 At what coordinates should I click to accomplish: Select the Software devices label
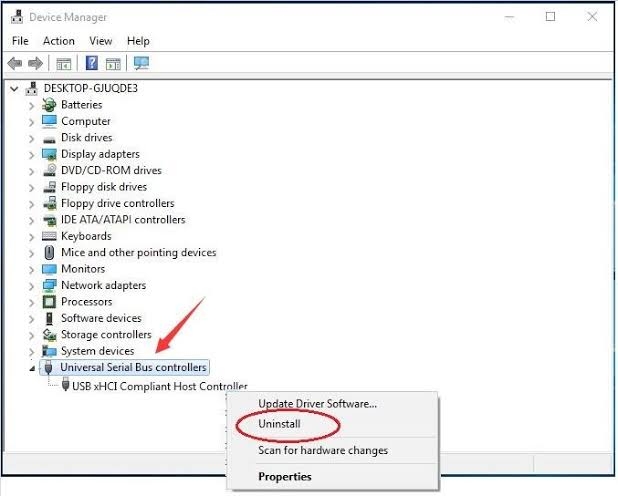(x=101, y=319)
